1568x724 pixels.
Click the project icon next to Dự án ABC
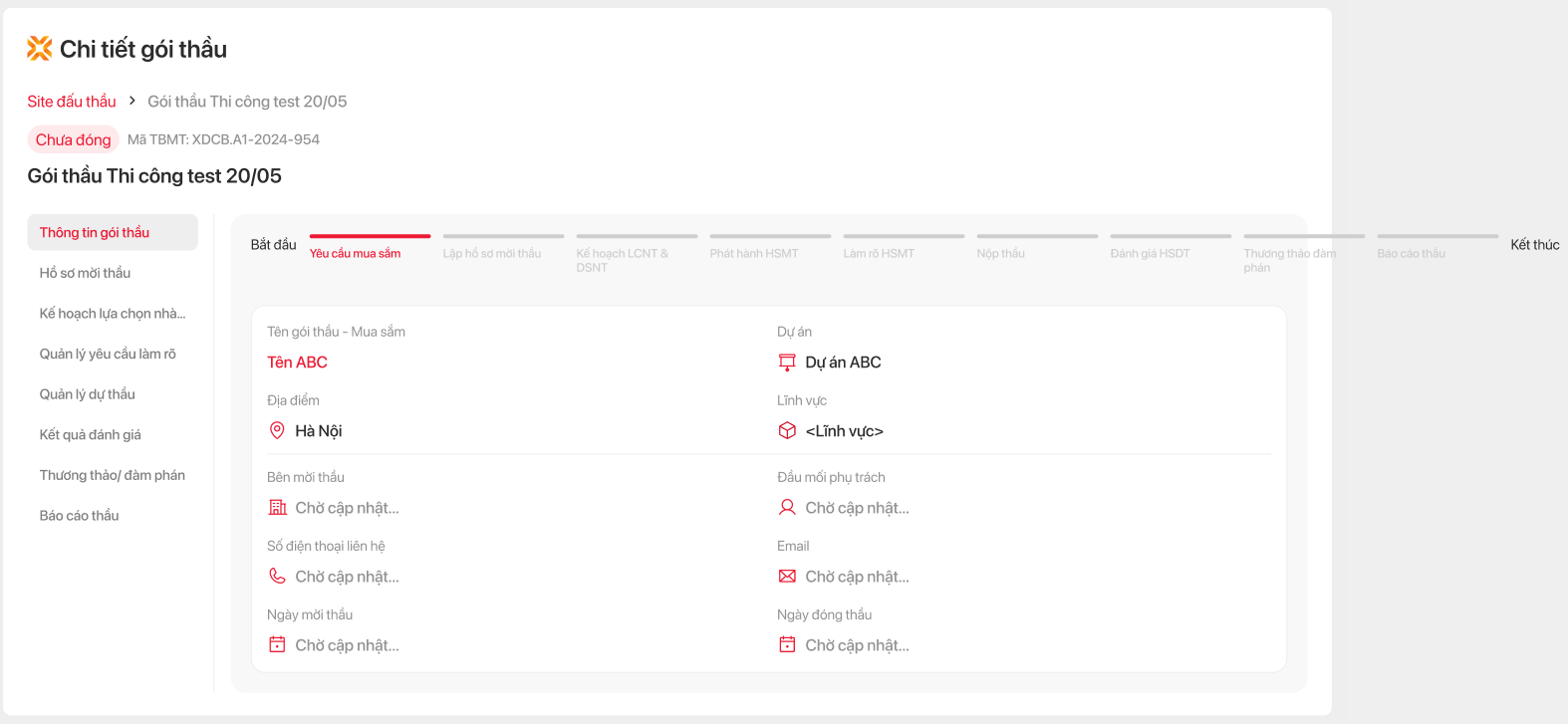tap(787, 362)
